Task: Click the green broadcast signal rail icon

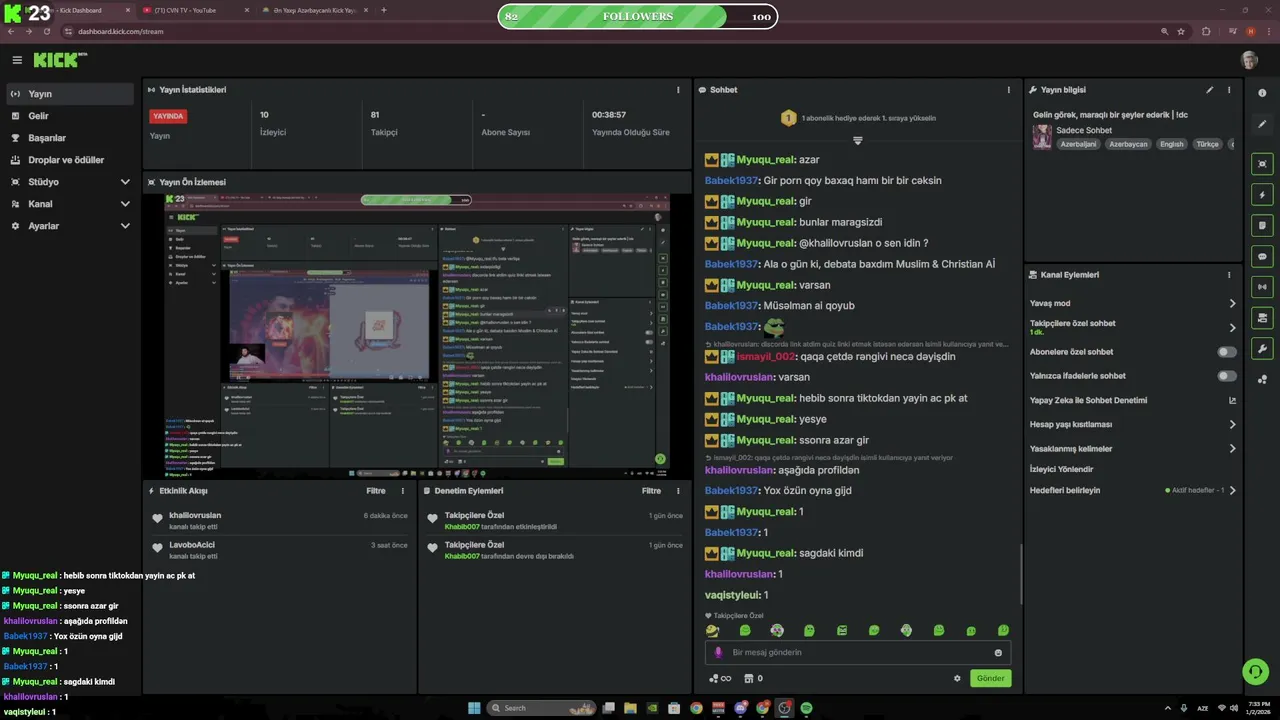Action: (x=1262, y=287)
